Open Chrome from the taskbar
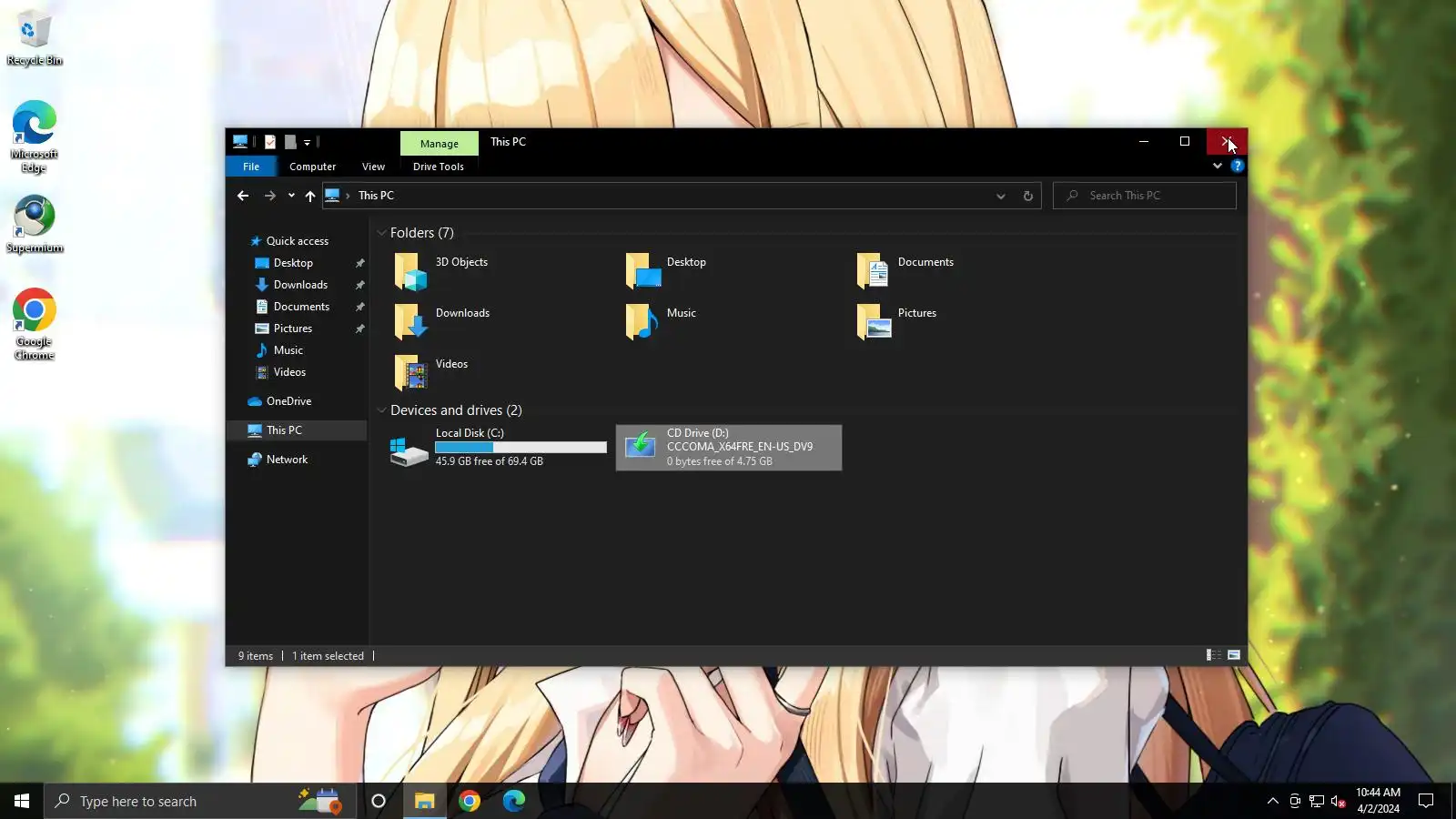 (x=470, y=801)
